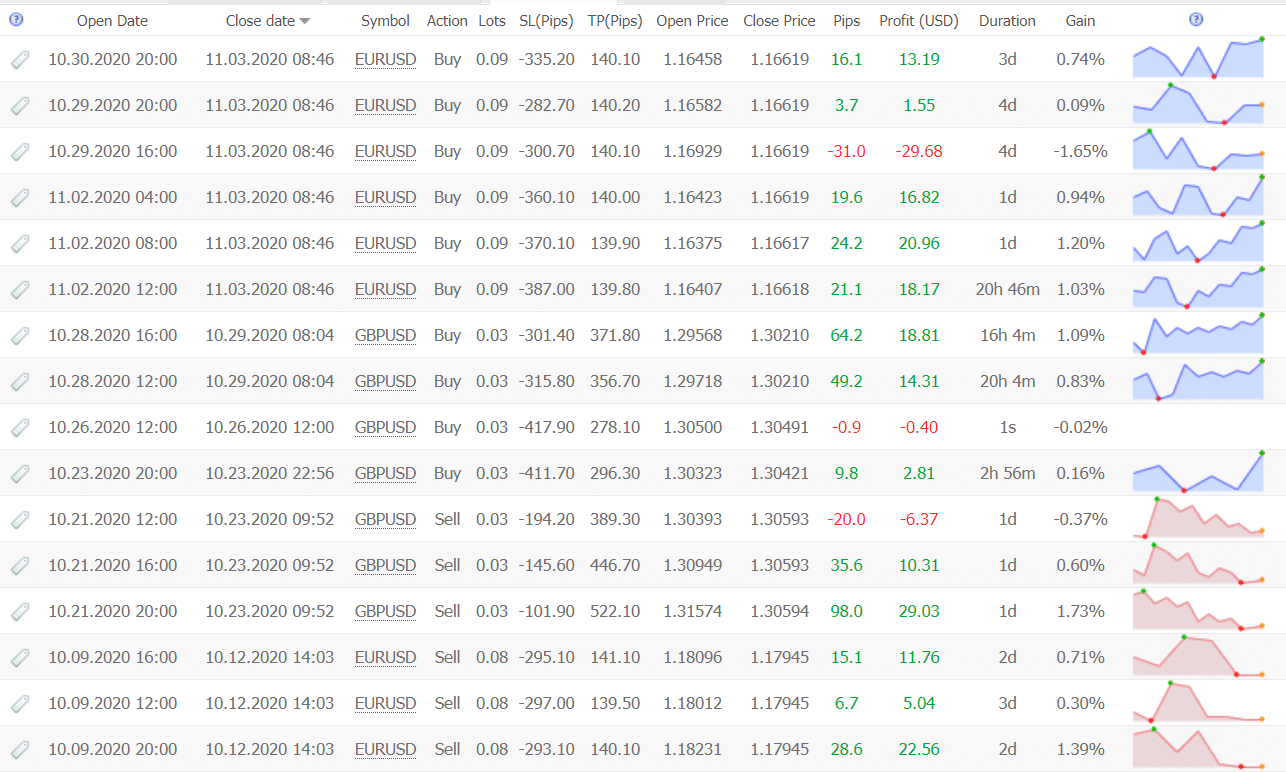Open mini chart for trade with -29.68 profit

pyautogui.click(x=1198, y=150)
